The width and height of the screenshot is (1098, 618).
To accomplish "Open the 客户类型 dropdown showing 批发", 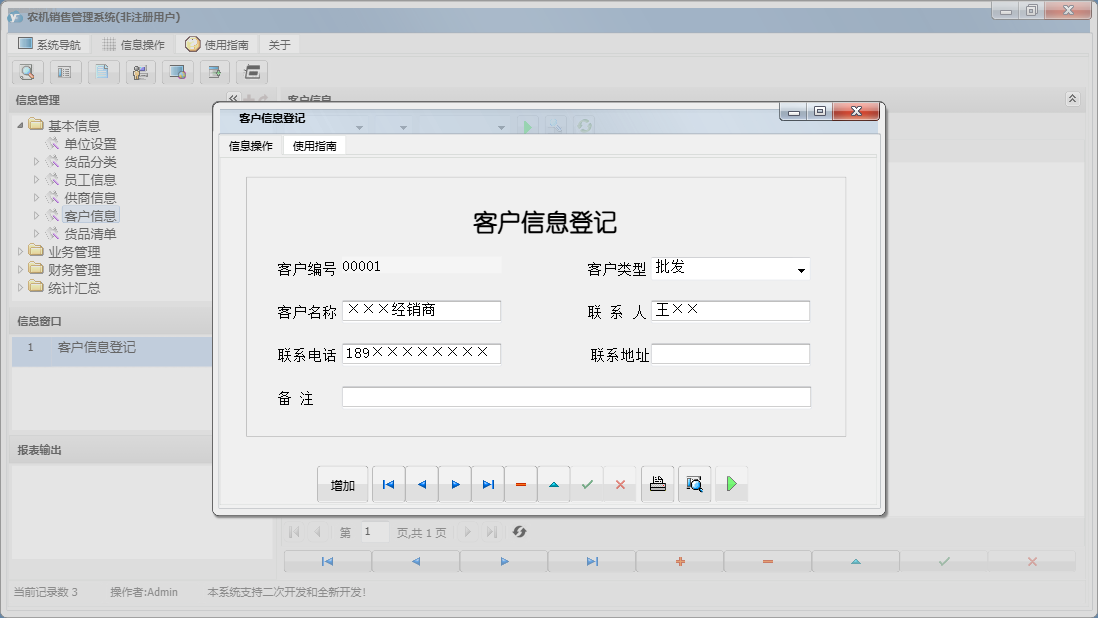I will point(802,268).
